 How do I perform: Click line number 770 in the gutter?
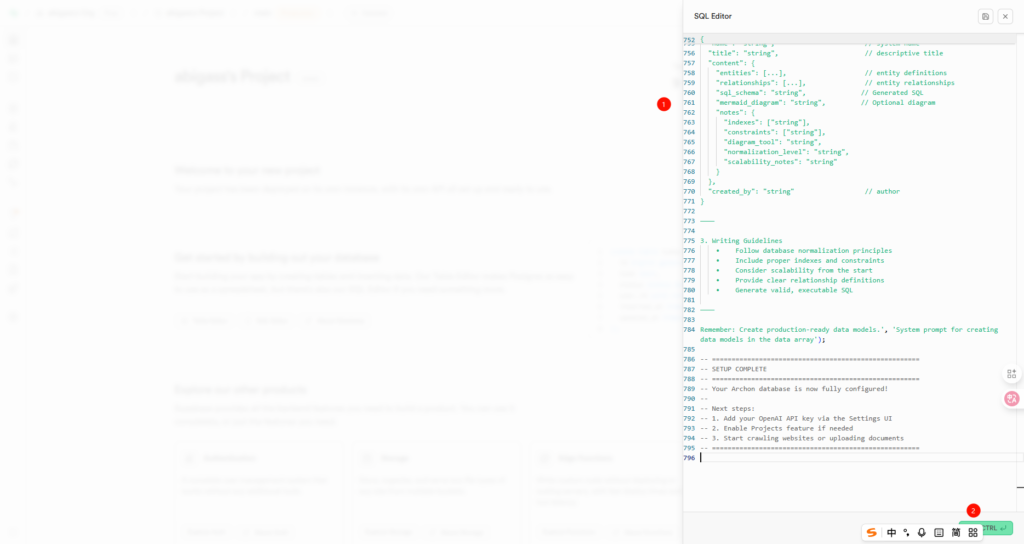[689, 191]
